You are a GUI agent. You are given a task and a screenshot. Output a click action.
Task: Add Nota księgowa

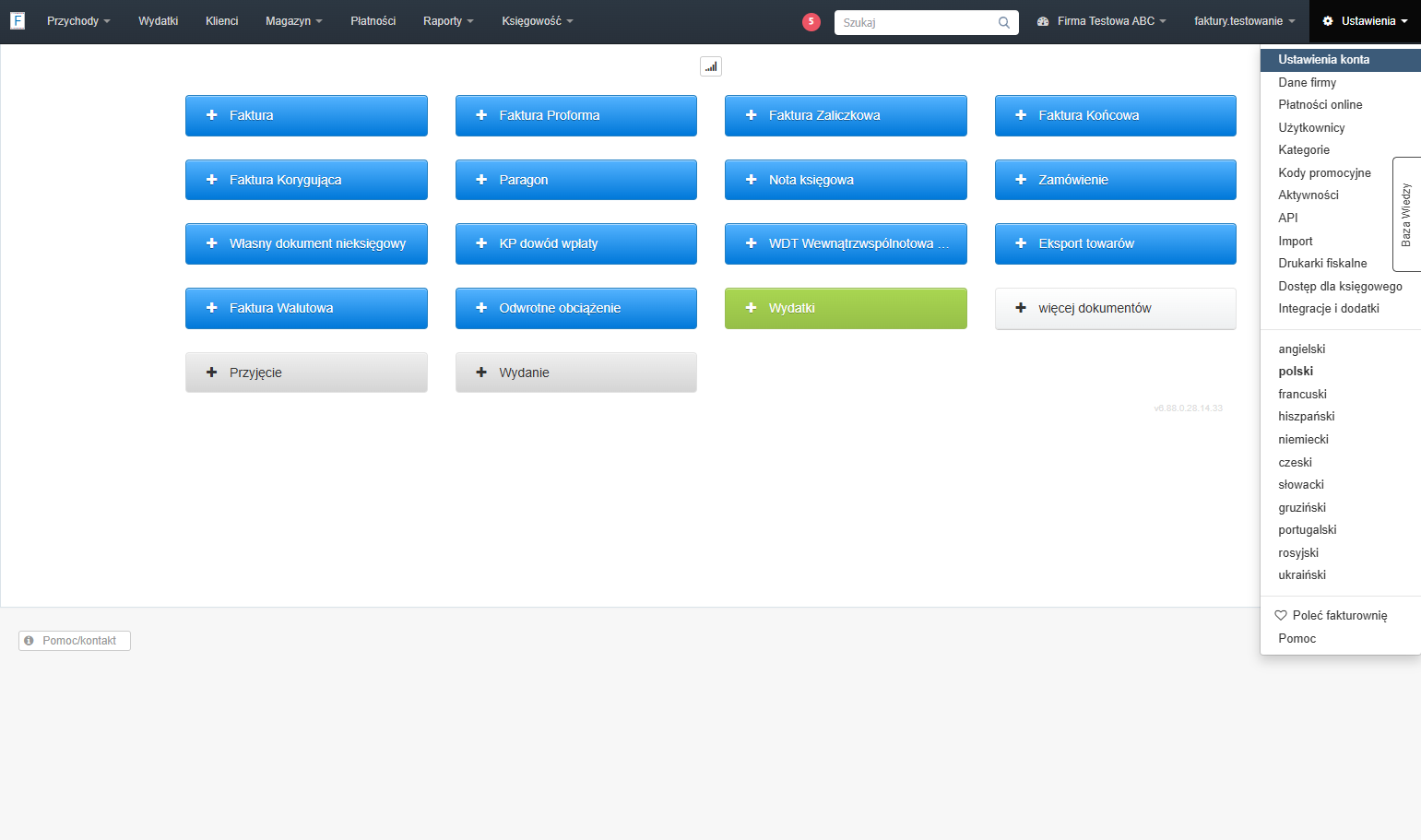click(x=846, y=180)
